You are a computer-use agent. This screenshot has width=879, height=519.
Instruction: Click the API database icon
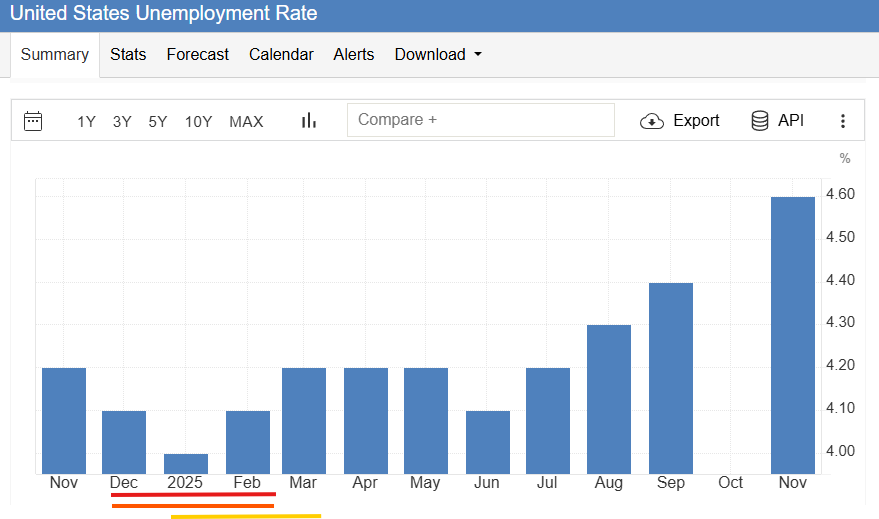point(760,121)
